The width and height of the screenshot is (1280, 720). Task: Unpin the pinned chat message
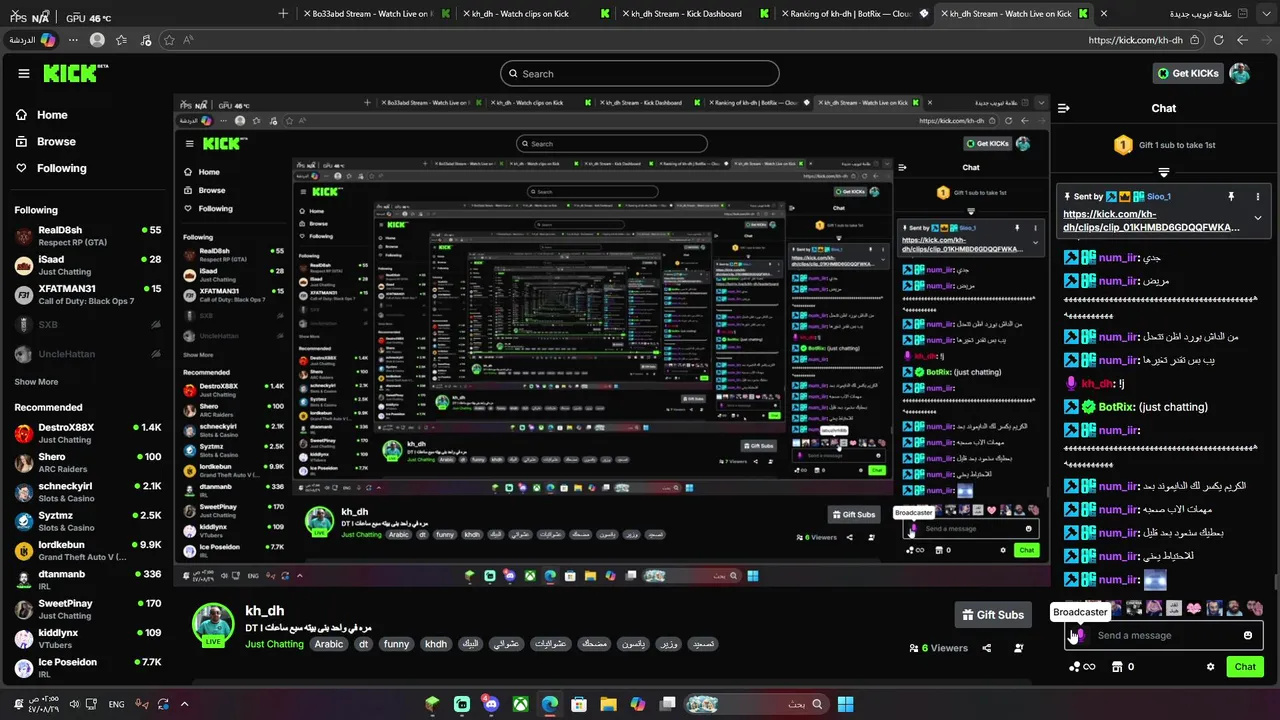click(1231, 197)
